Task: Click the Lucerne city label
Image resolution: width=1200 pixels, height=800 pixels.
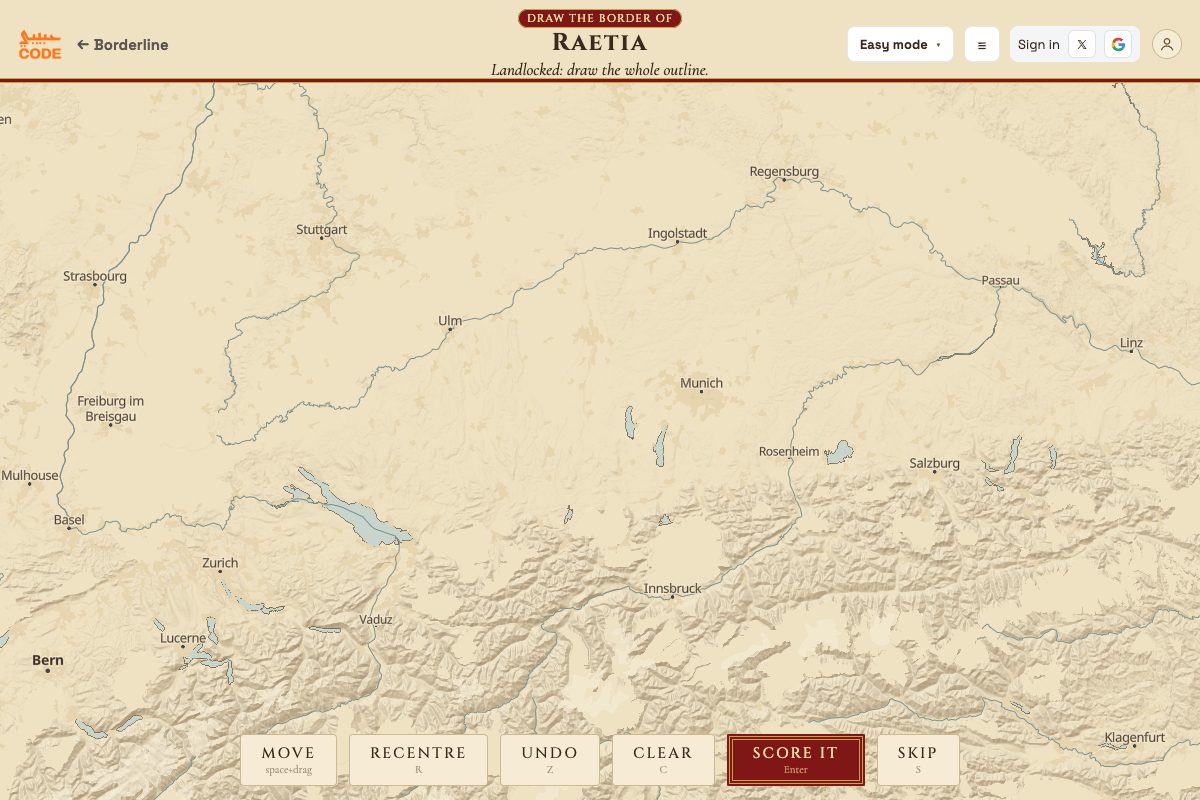Action: coord(183,638)
